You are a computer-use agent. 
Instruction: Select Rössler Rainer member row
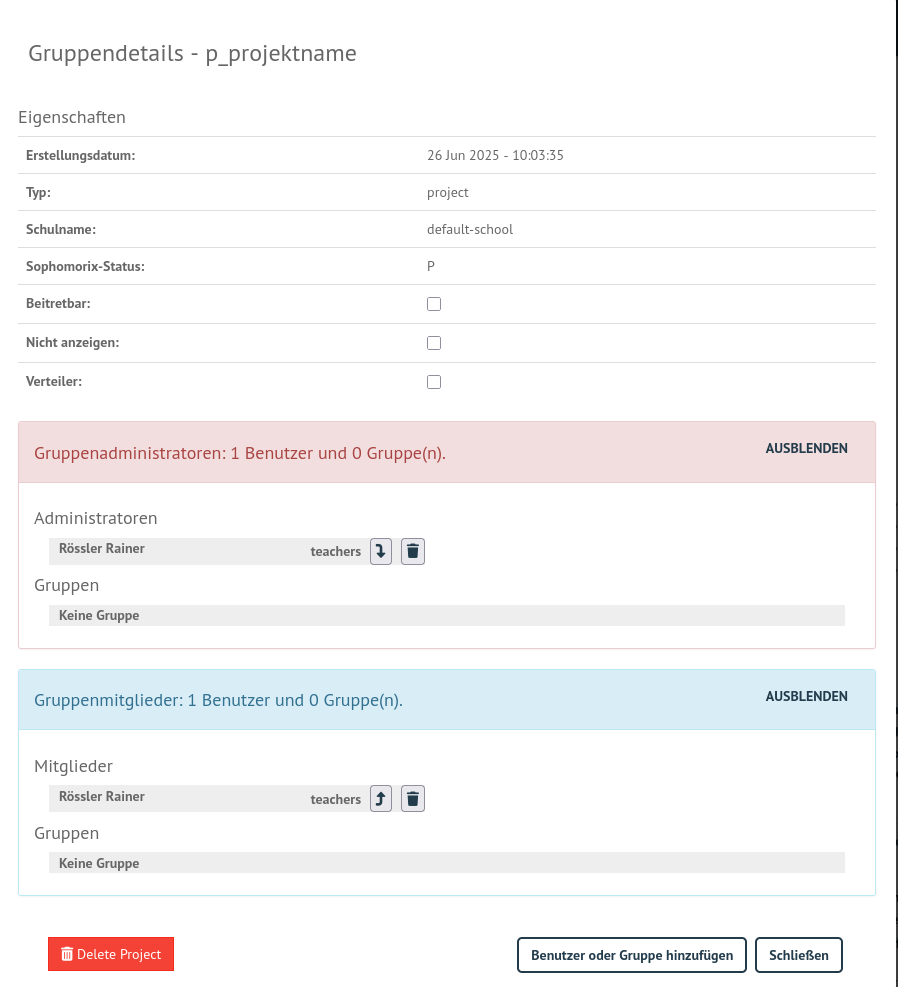click(x=210, y=799)
